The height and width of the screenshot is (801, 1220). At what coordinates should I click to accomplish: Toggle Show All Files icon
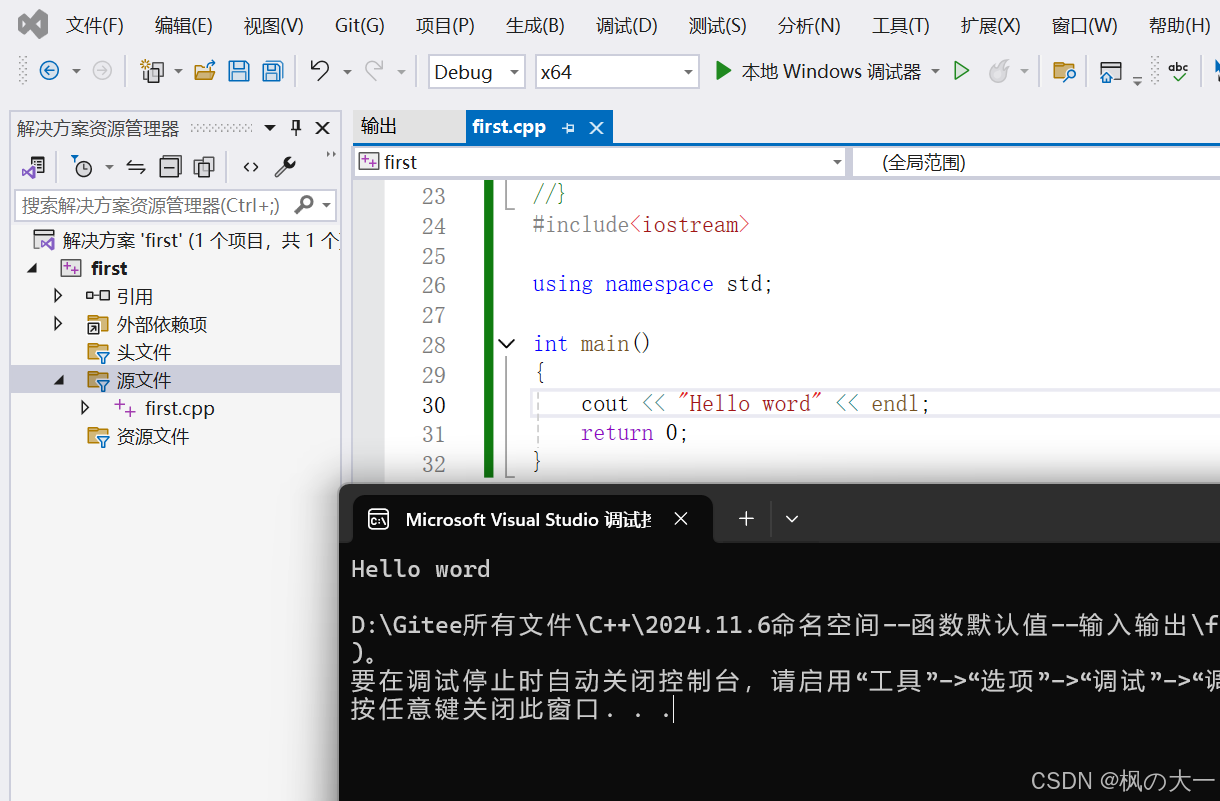(x=204, y=167)
